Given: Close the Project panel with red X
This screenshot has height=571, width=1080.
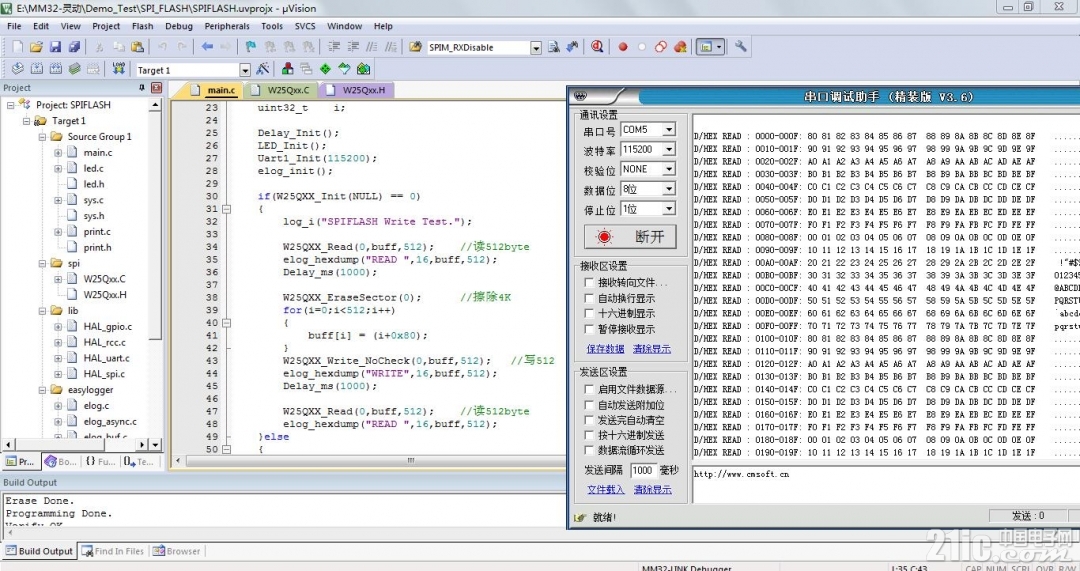Looking at the screenshot, I should tap(156, 87).
